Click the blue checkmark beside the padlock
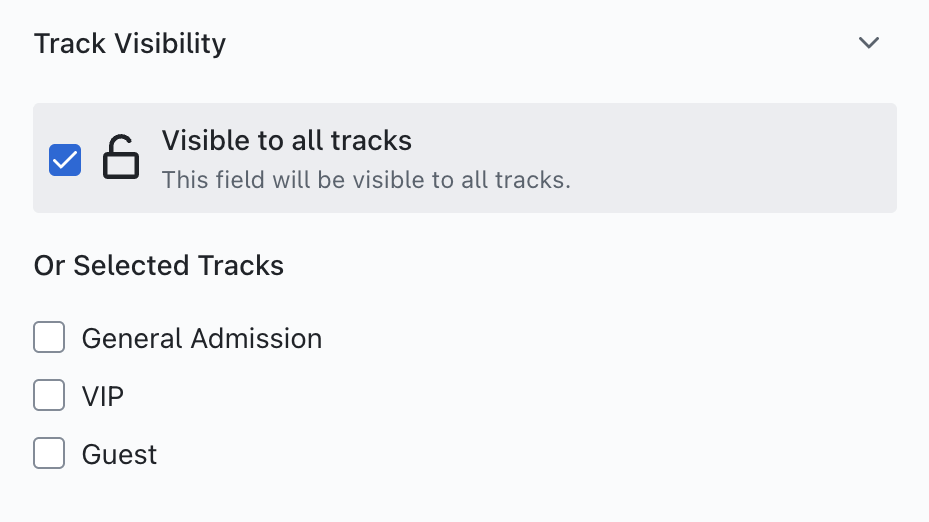929x522 pixels. point(65,159)
